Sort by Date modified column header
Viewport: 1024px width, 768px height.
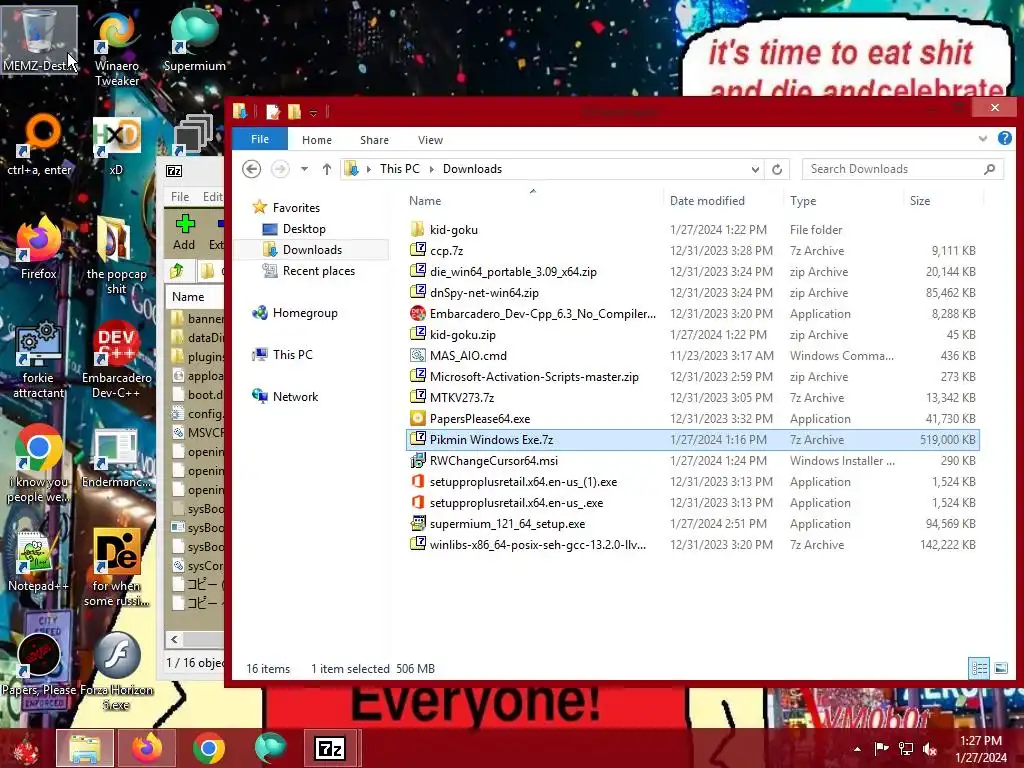707,200
